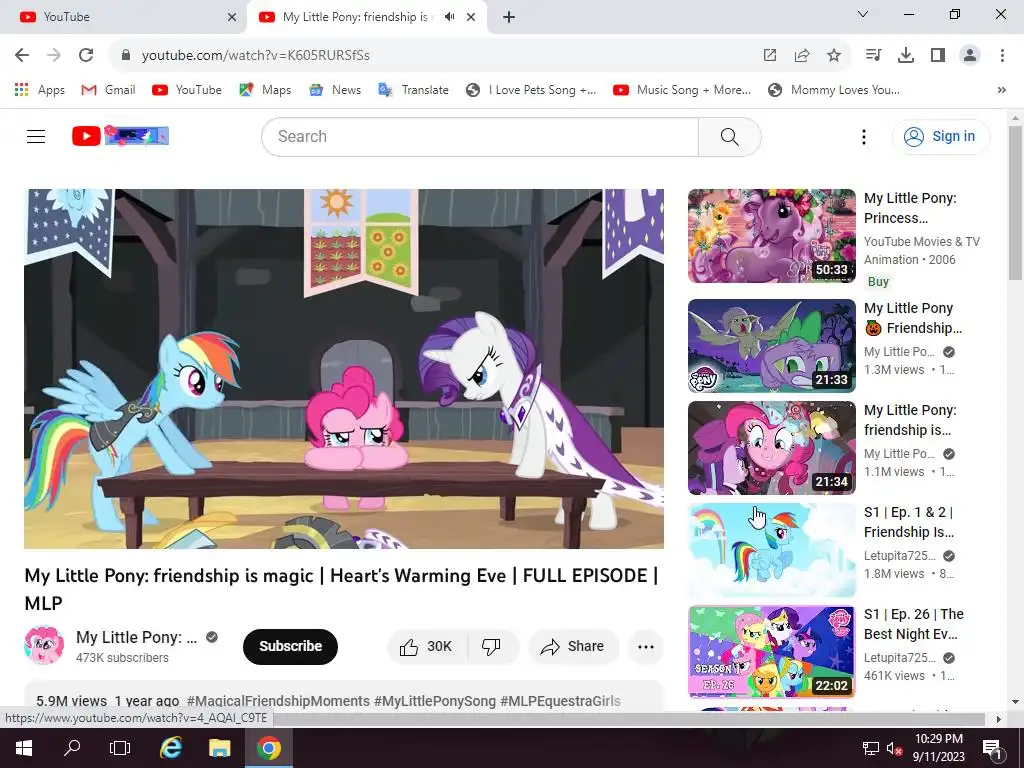Open the 21:33 Friendship video thumbnail
Viewport: 1024px width, 768px height.
tap(772, 345)
